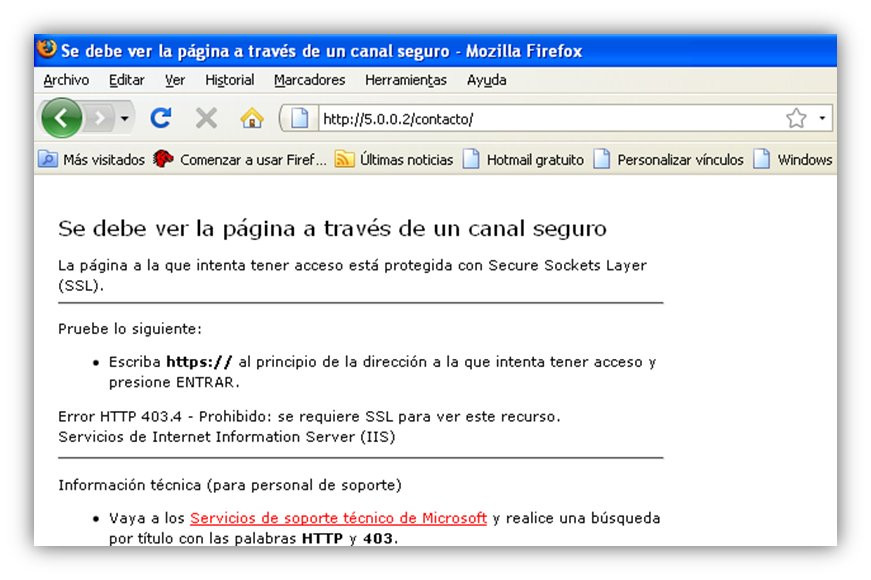
Task: Open the Ayuda menu
Action: (487, 80)
